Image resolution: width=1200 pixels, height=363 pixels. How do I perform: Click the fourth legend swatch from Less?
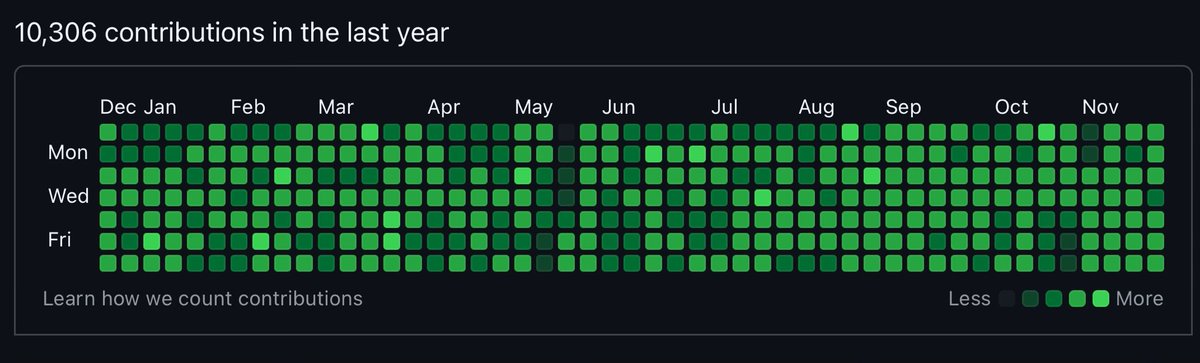[x=1078, y=298]
